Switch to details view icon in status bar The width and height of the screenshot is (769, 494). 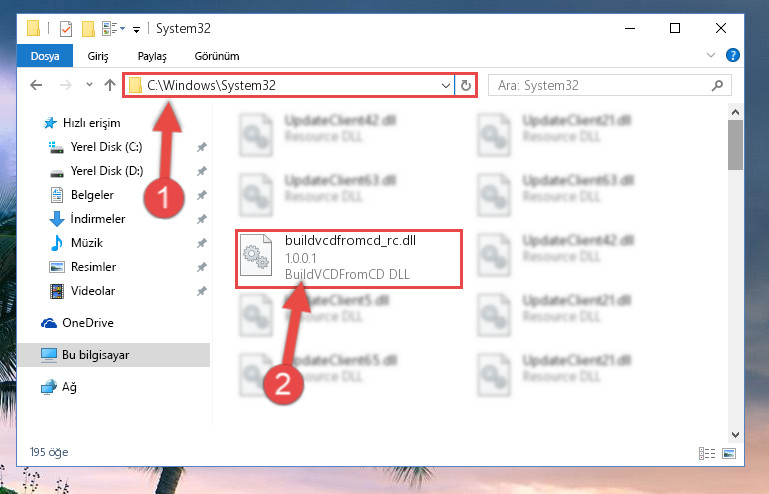tap(707, 453)
